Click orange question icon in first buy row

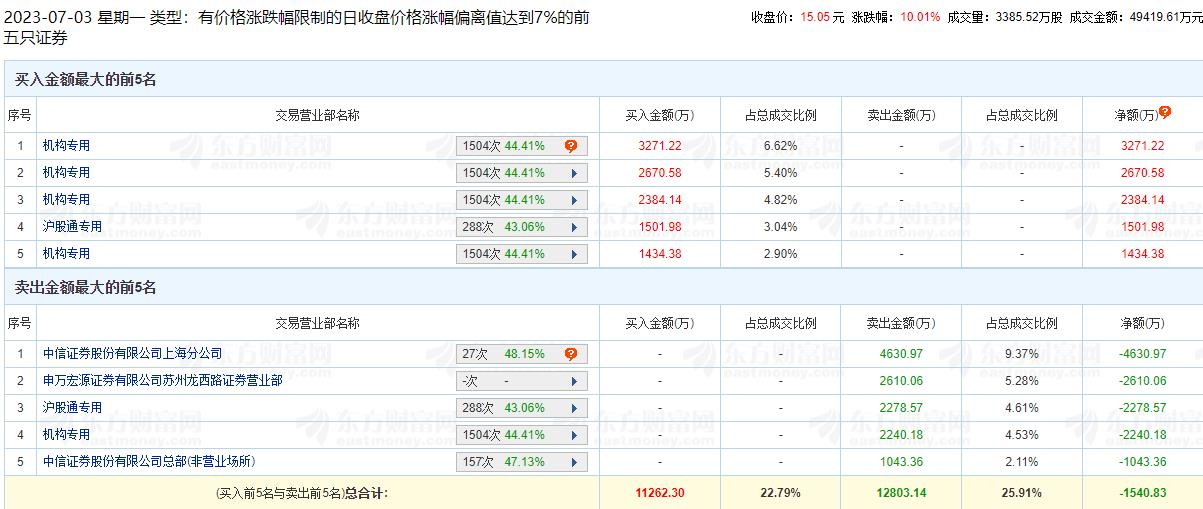(571, 146)
